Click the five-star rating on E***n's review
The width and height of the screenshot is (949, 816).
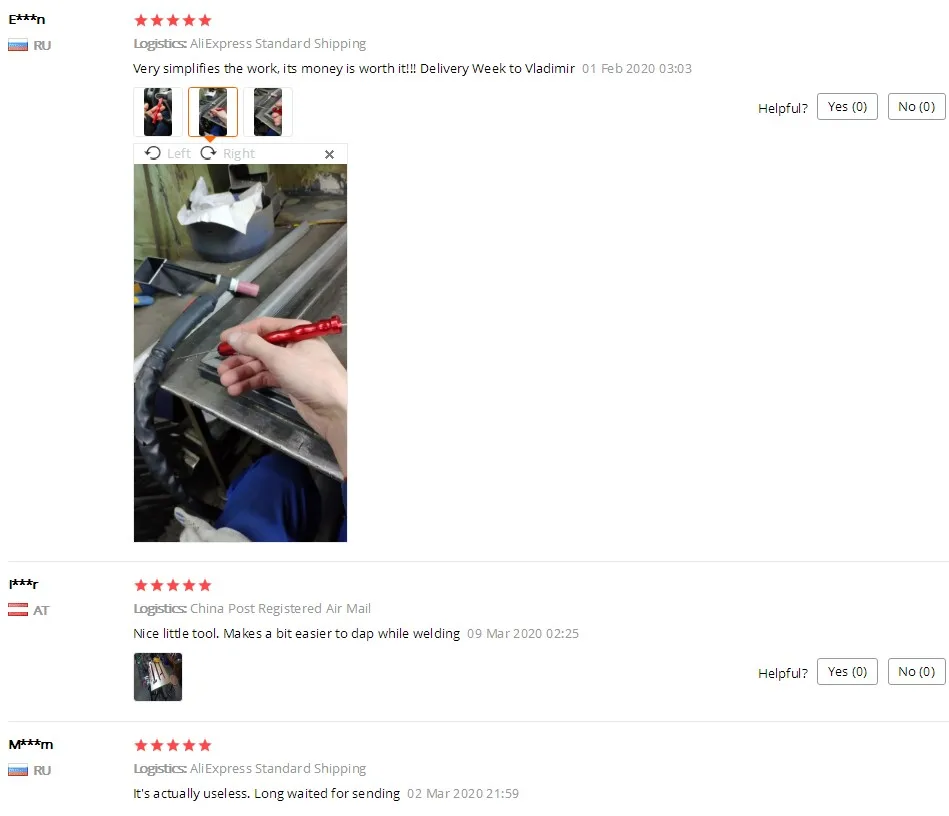coord(172,21)
